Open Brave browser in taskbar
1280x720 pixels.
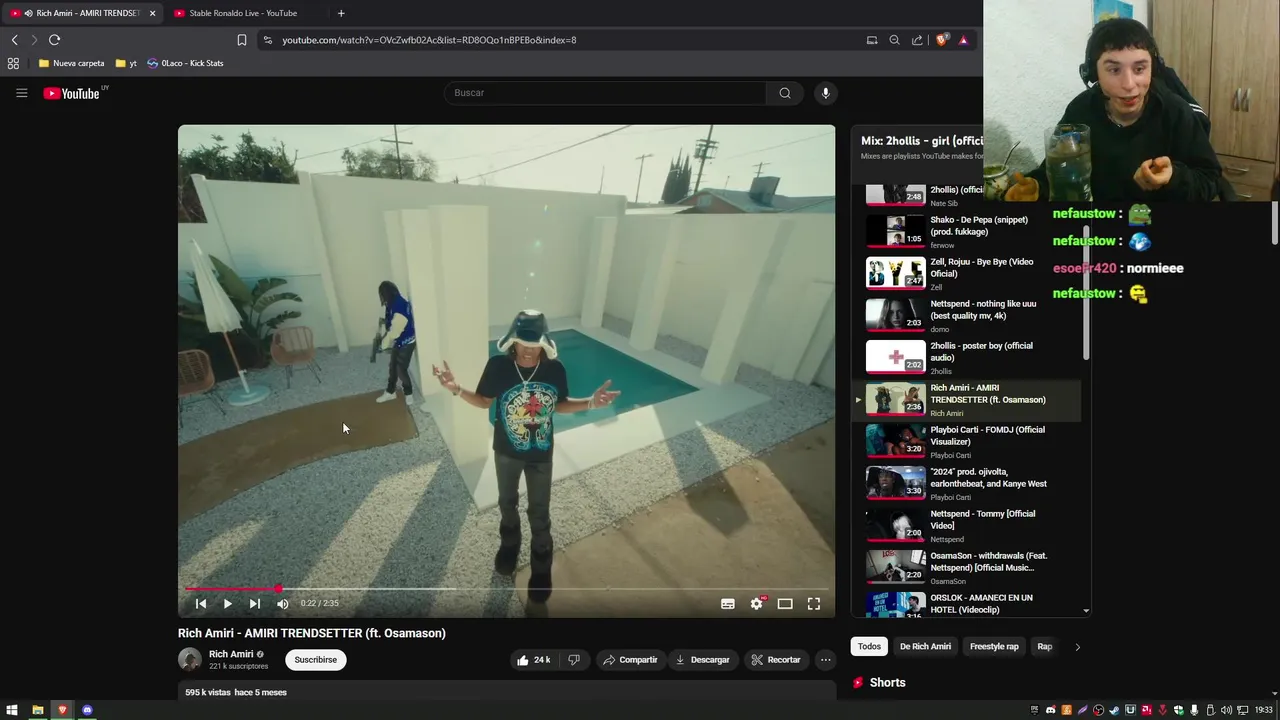click(x=62, y=710)
